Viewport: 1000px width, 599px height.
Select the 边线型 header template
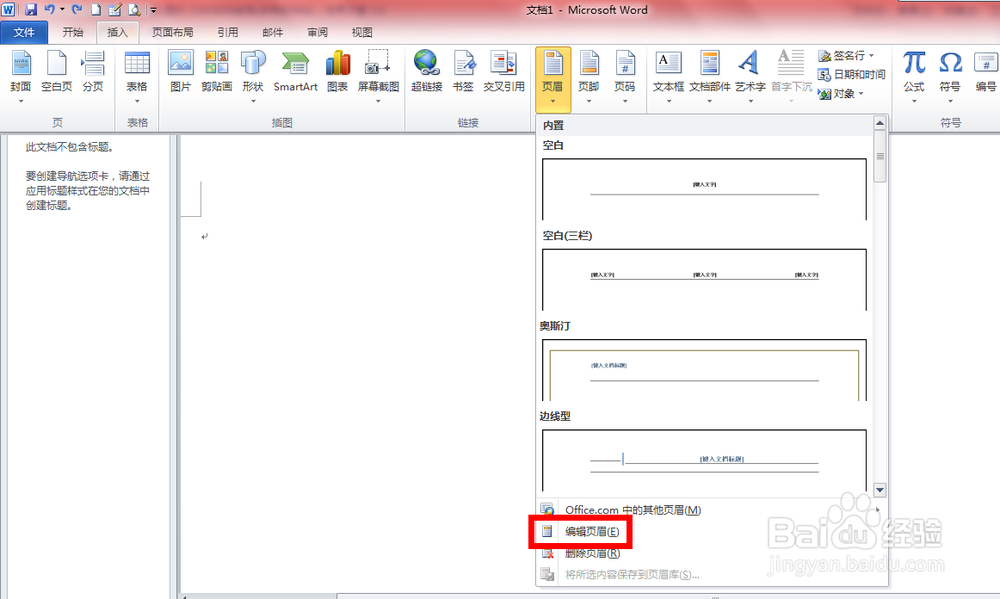click(x=704, y=460)
